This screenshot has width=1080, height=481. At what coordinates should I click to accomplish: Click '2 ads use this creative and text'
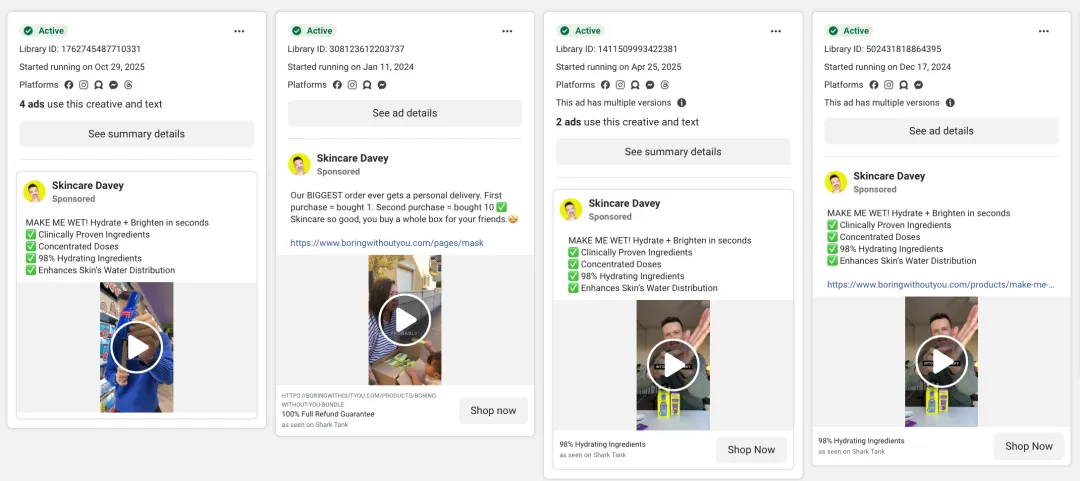[x=627, y=122]
